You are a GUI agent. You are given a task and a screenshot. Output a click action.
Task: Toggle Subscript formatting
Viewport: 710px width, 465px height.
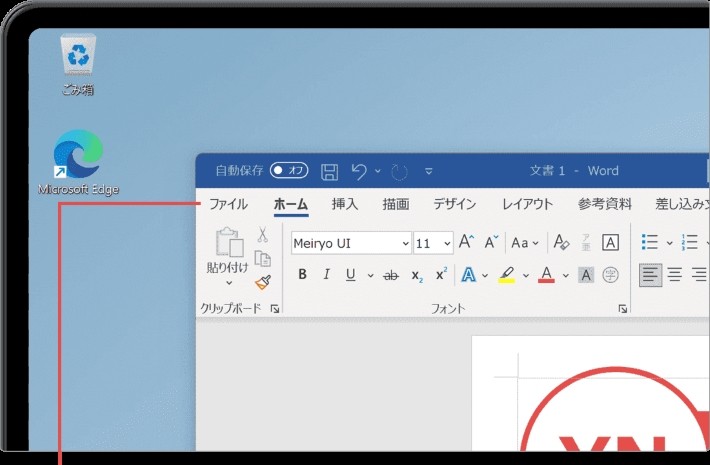(417, 275)
